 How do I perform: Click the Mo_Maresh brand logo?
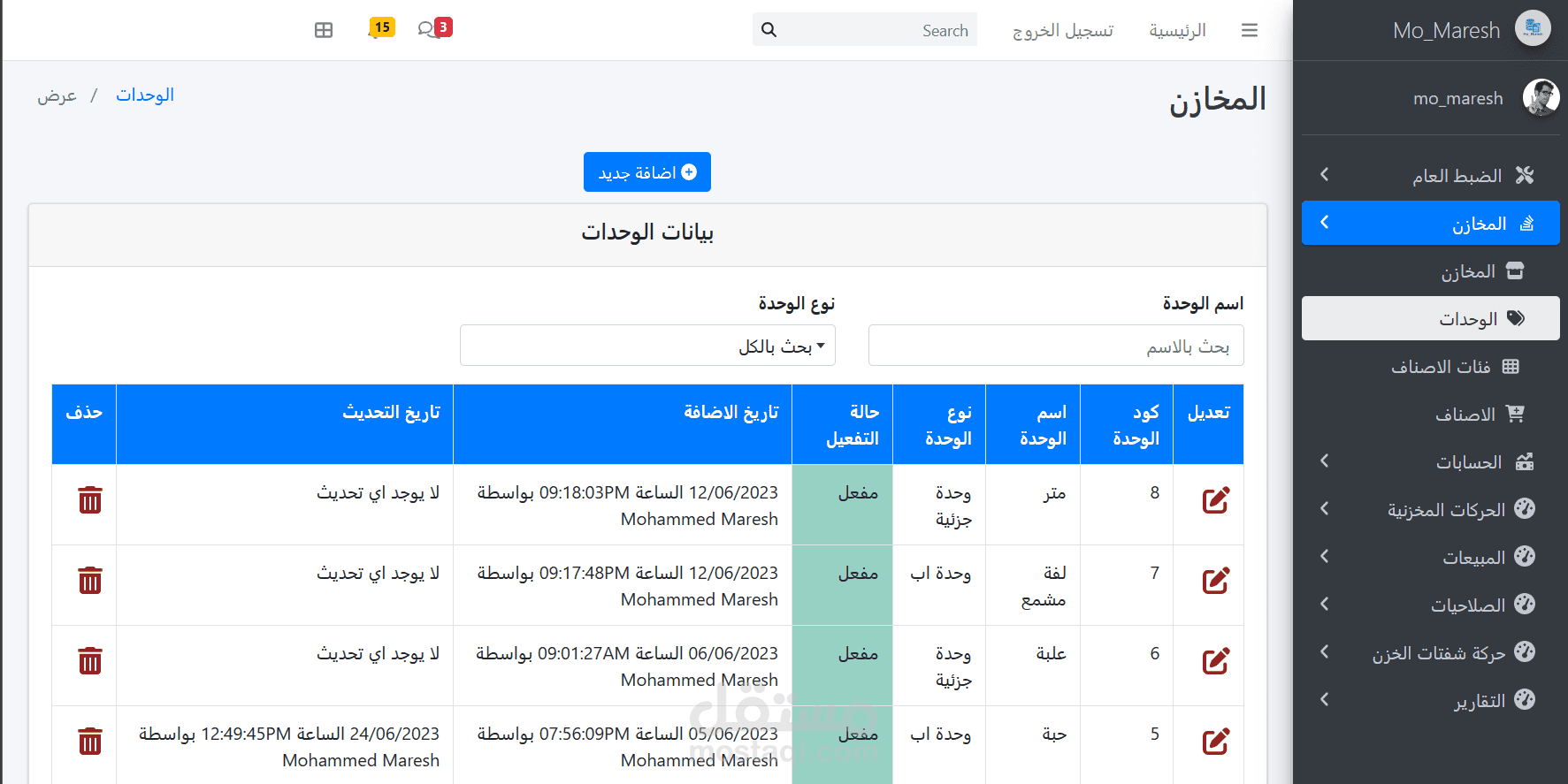(1533, 28)
